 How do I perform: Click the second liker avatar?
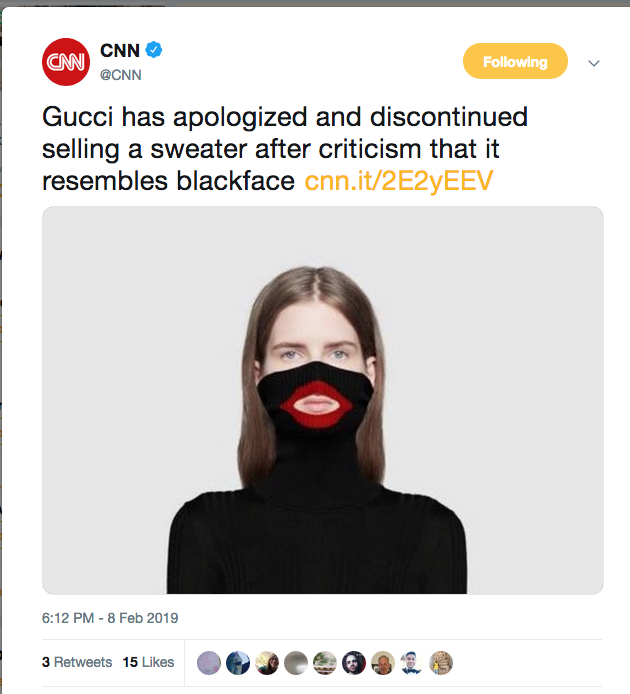[x=238, y=662]
